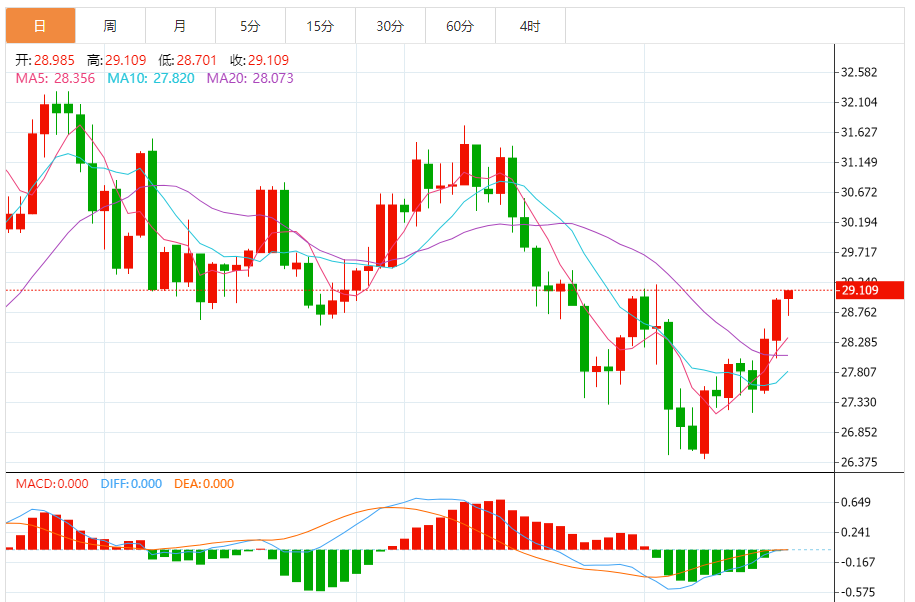Click the 0.649 MACD axis label
Viewport: 915px width, 602px height.
[855, 502]
